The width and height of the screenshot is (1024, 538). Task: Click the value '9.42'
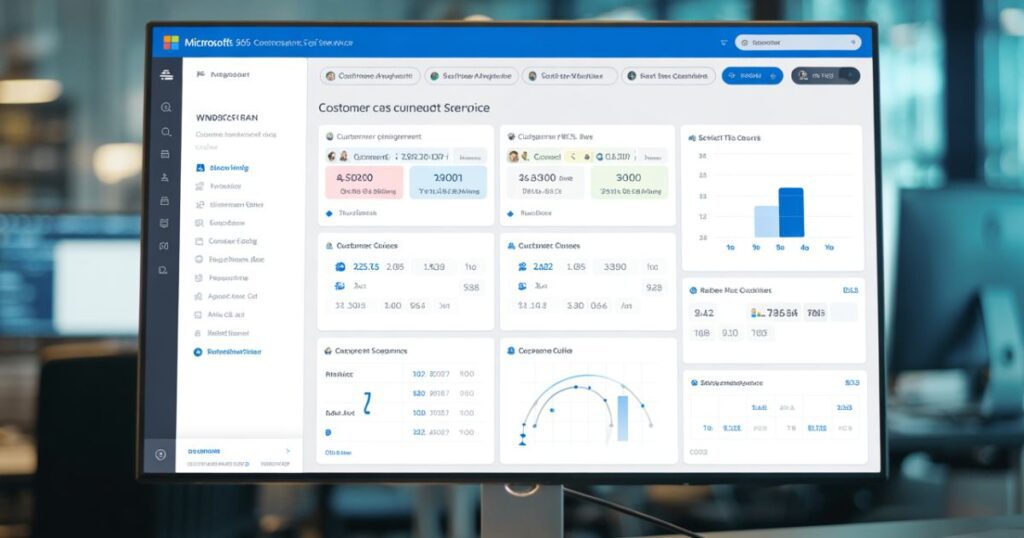[704, 313]
